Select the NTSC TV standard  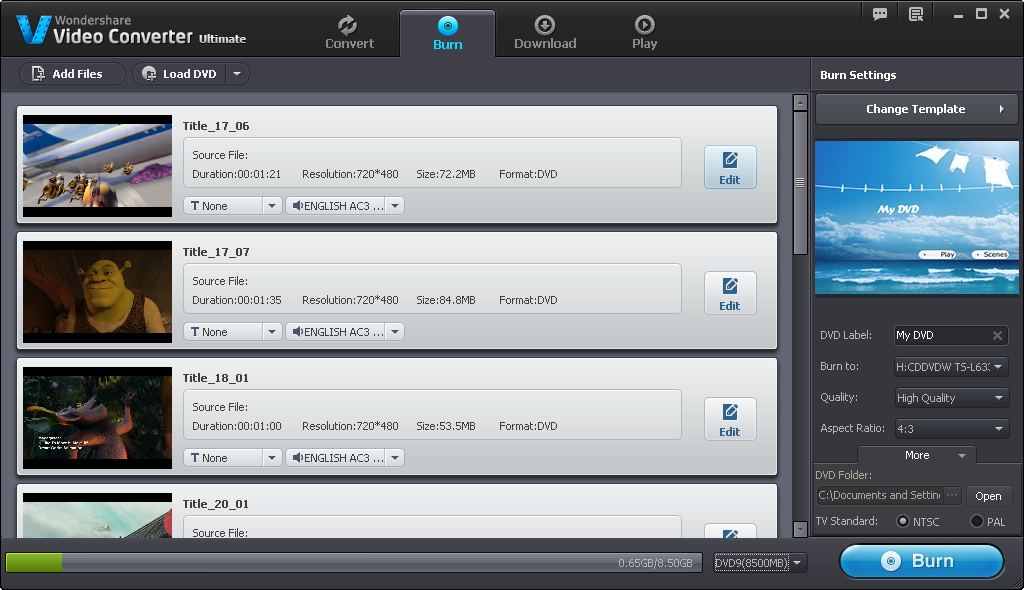903,522
